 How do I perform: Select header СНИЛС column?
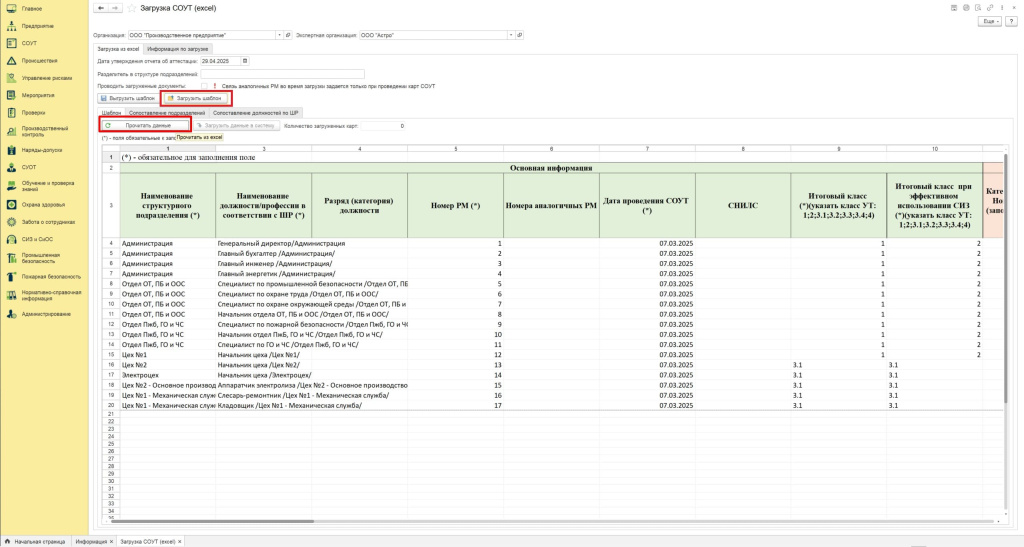click(x=743, y=206)
